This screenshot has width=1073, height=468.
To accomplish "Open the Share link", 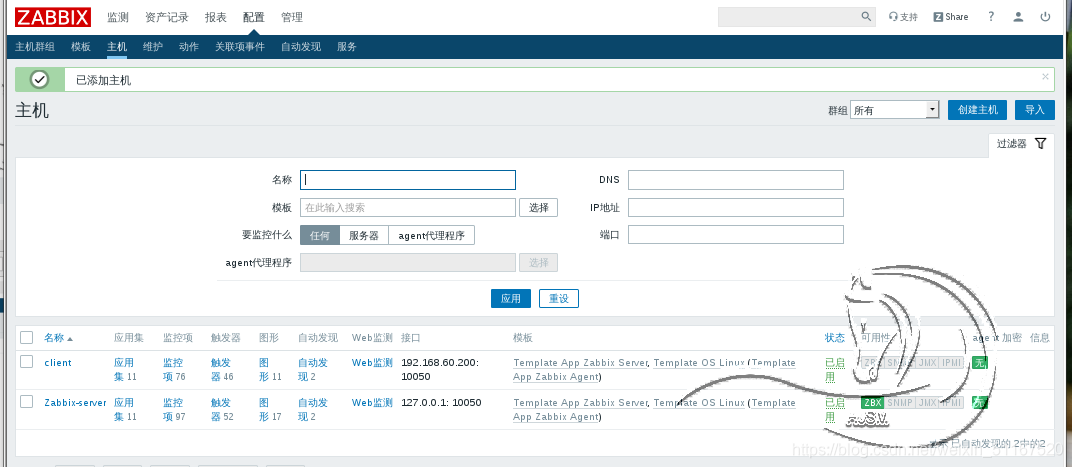I will tap(951, 17).
